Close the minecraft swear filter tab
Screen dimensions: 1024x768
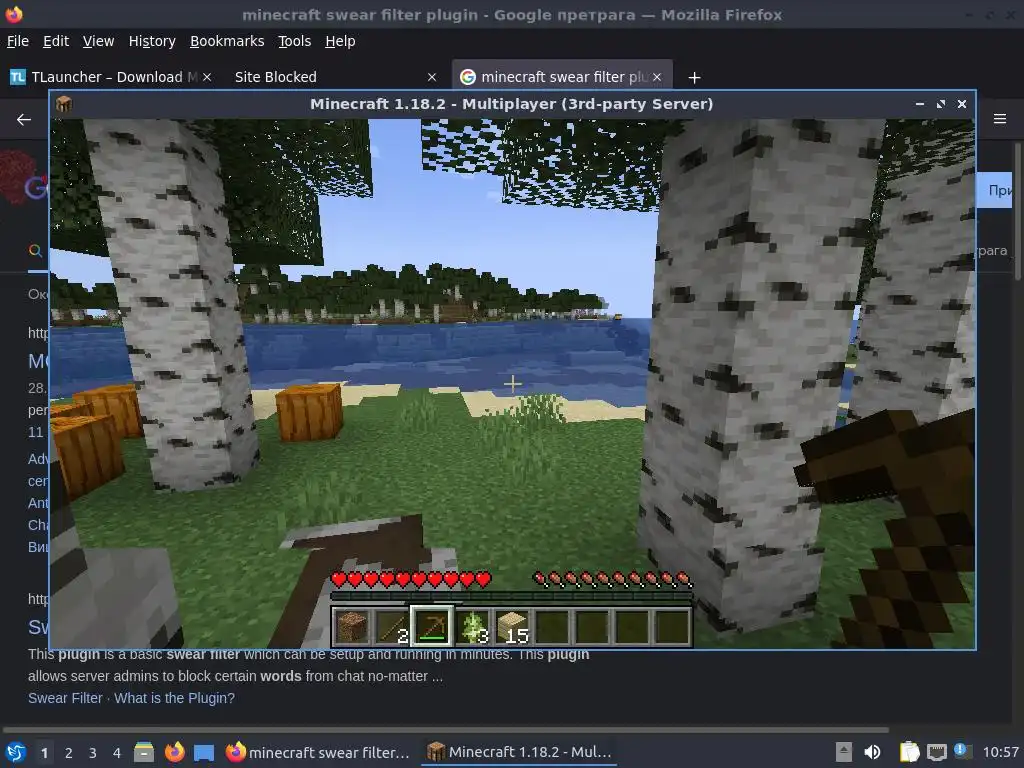[x=657, y=77]
